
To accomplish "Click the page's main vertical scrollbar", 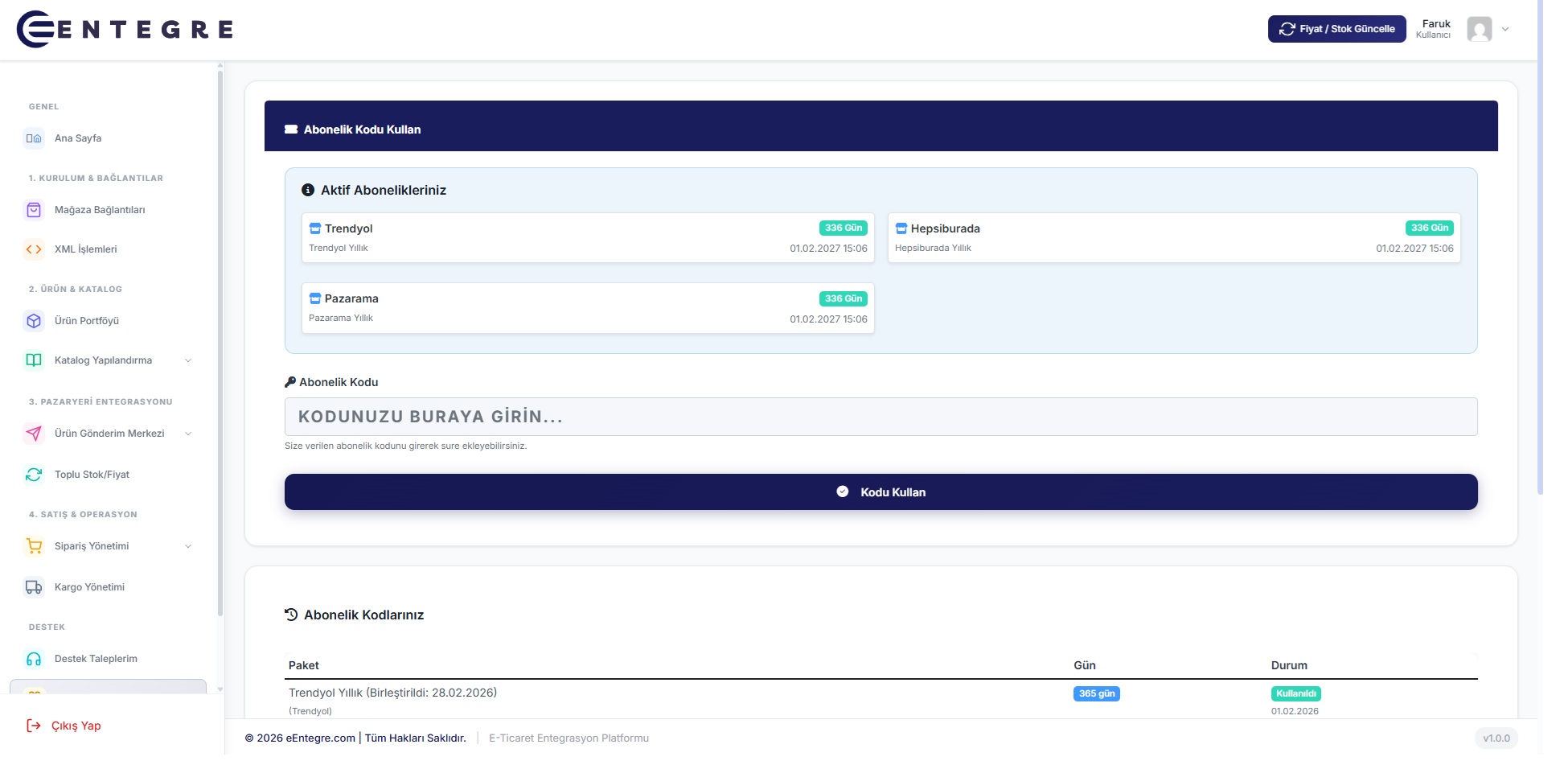I will 1540,247.
